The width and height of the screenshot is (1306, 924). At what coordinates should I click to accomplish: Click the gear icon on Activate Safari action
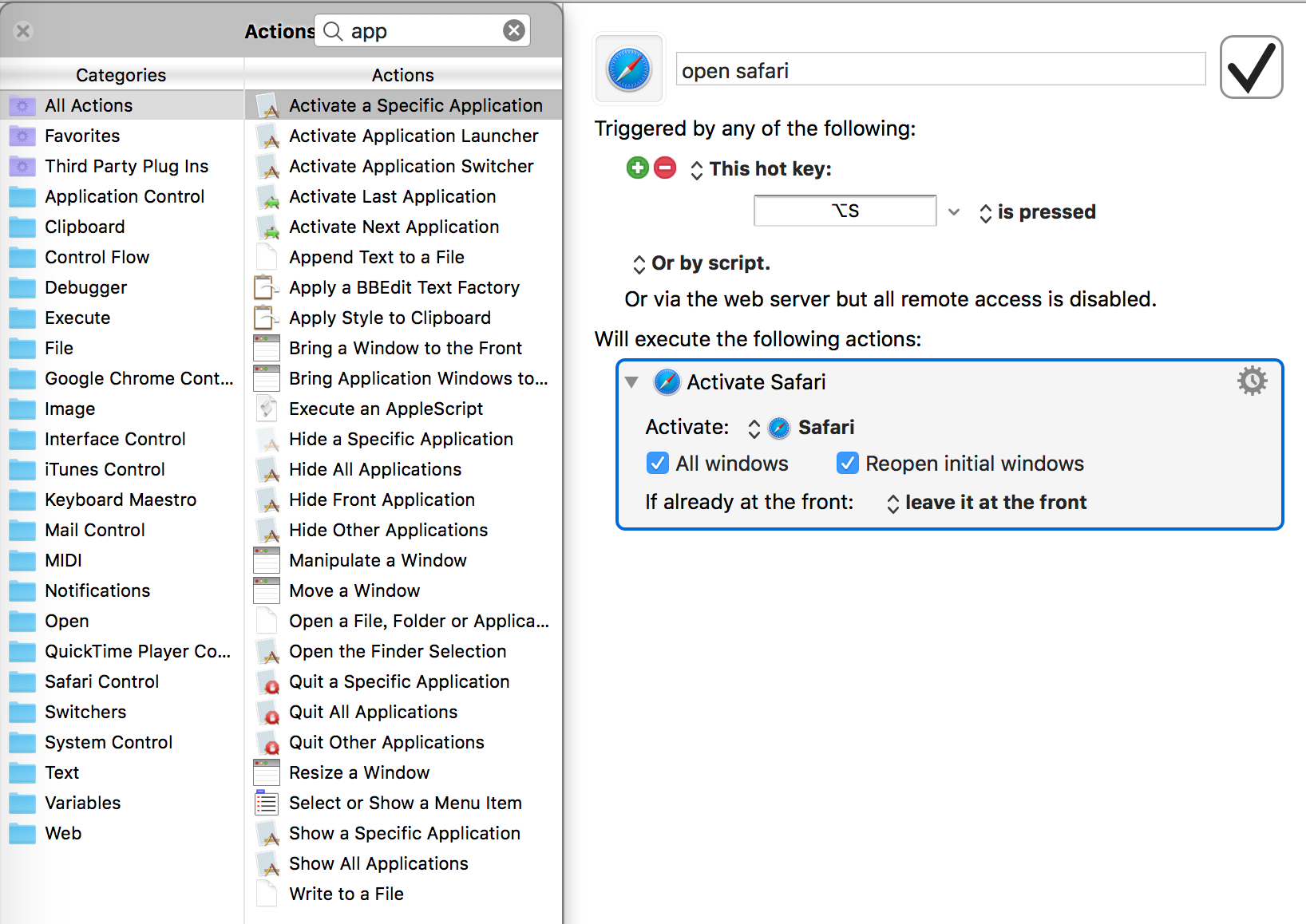[x=1252, y=381]
